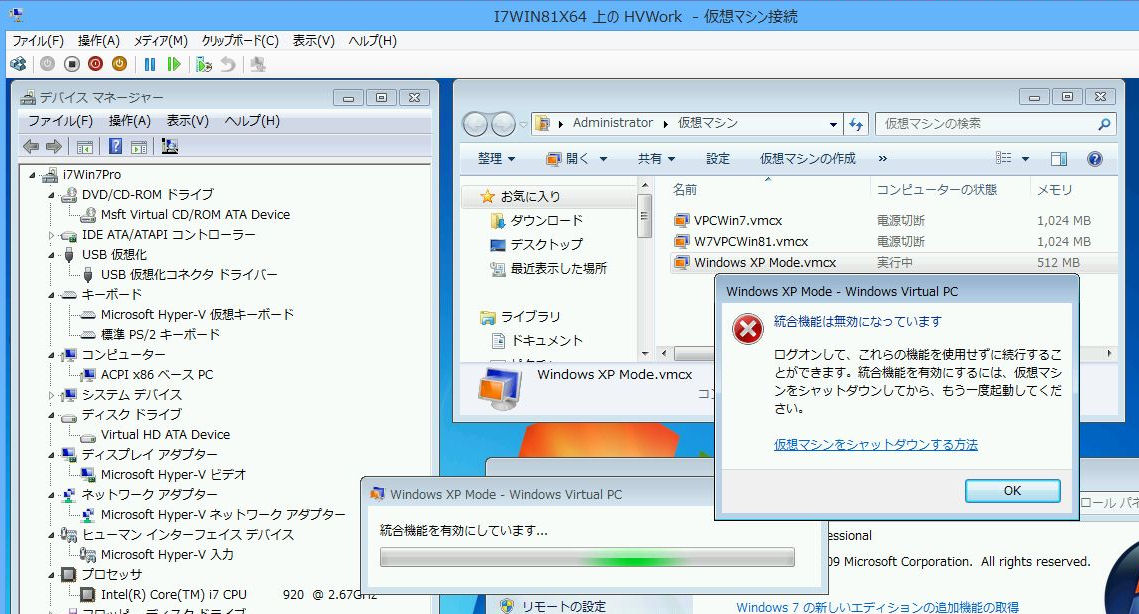Click the red Shut Down icon

pyautogui.click(x=95, y=65)
